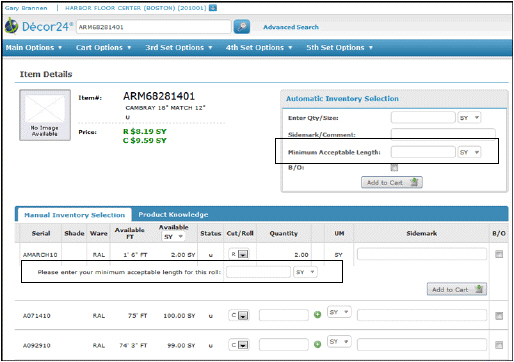Click the Minimum Acceptable Length input field
Viewport: 514px width, 362px height.
coord(423,152)
